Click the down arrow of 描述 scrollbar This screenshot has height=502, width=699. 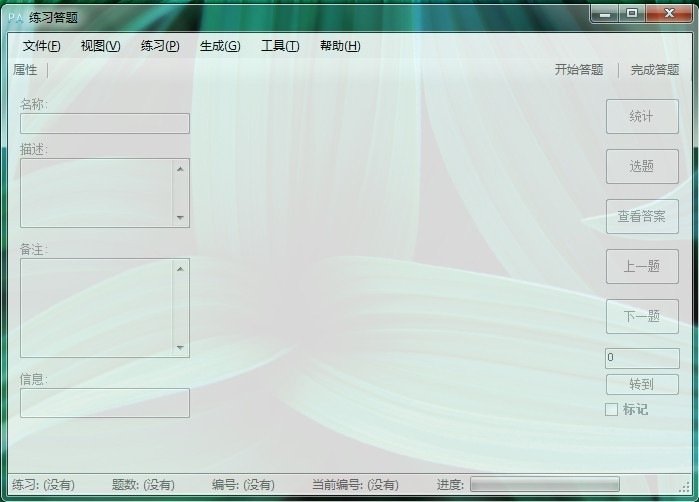180,218
